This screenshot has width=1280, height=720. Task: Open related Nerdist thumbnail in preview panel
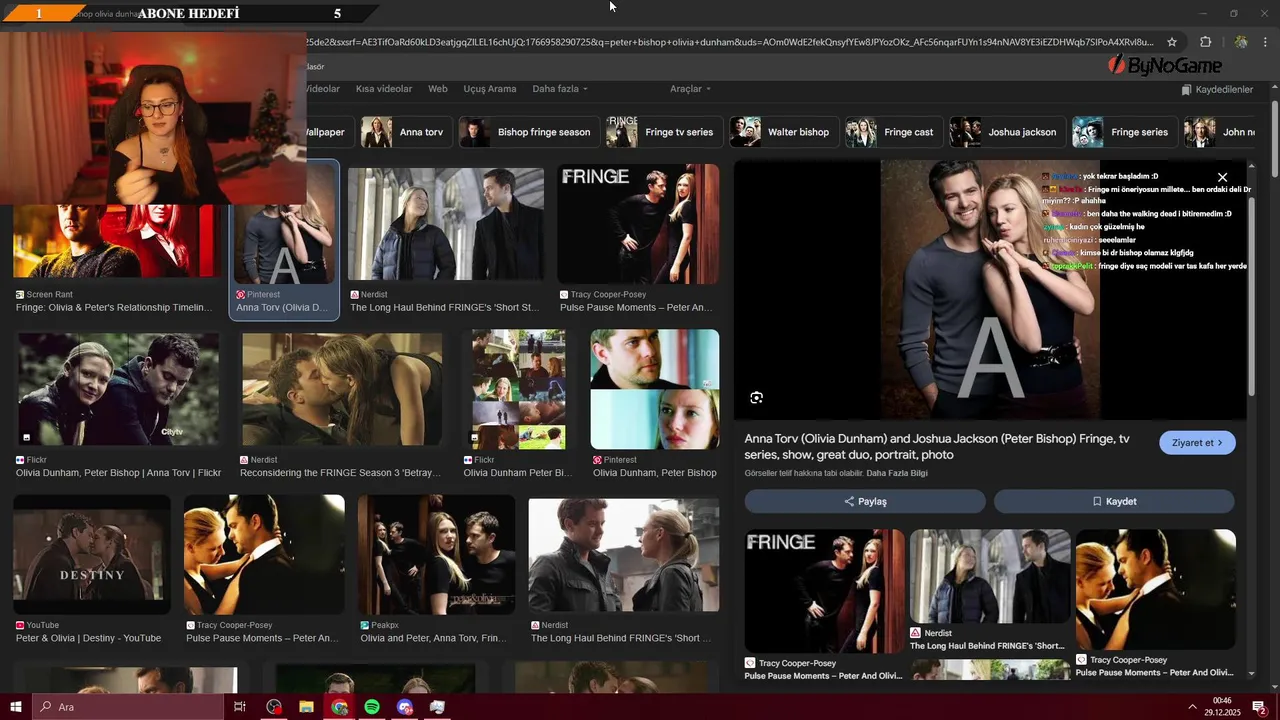point(990,576)
